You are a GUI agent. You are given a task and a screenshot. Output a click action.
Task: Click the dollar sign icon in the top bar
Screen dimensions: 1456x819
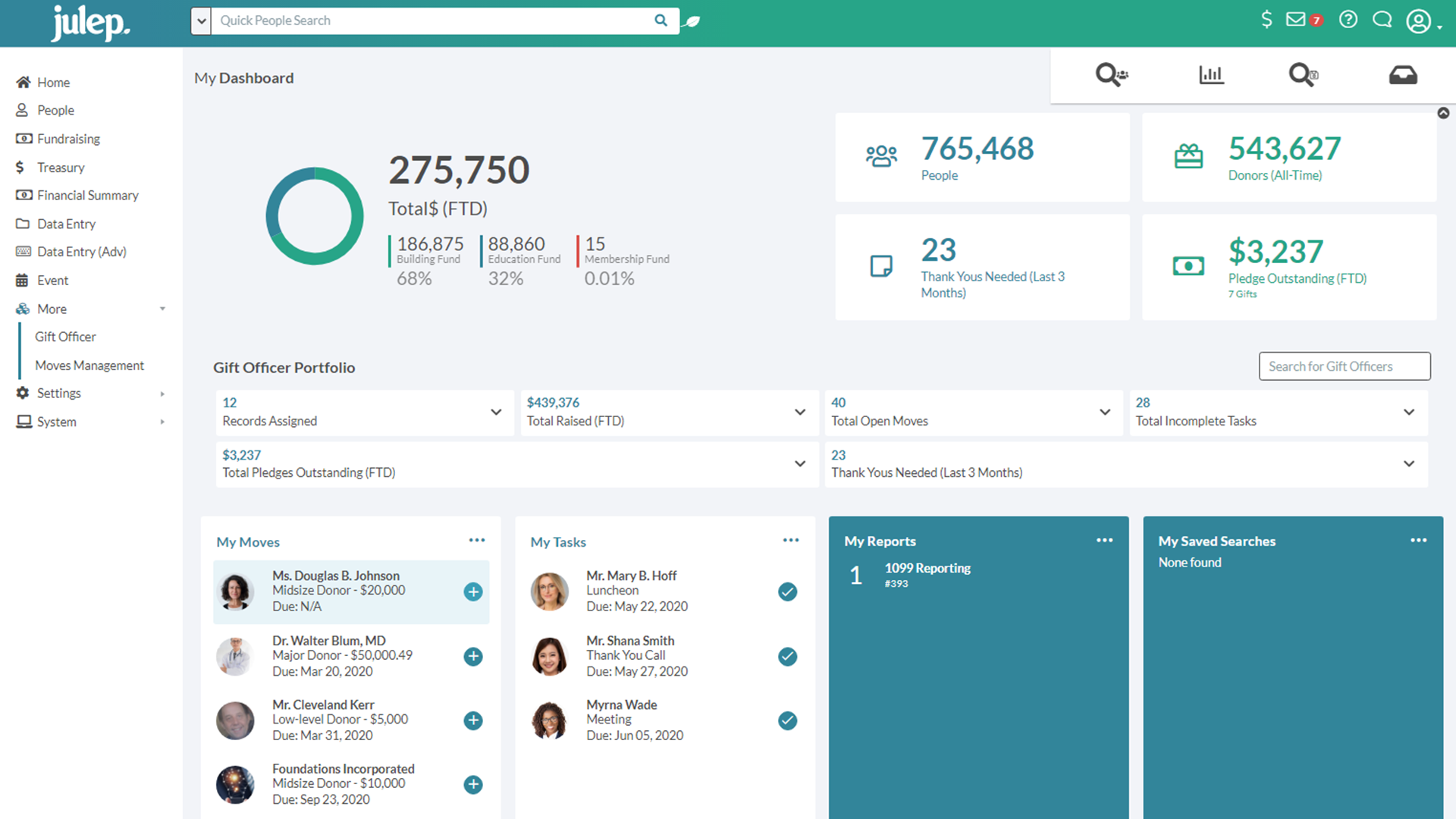(x=1266, y=20)
